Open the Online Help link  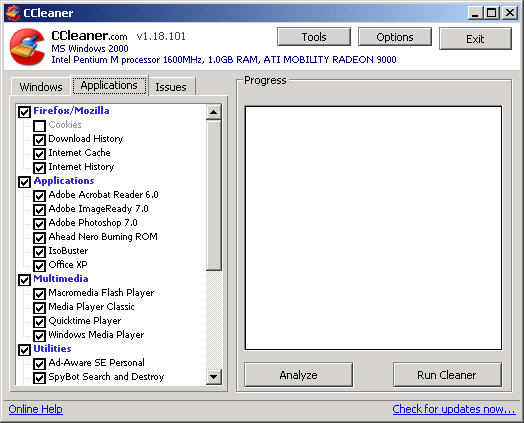[36, 409]
